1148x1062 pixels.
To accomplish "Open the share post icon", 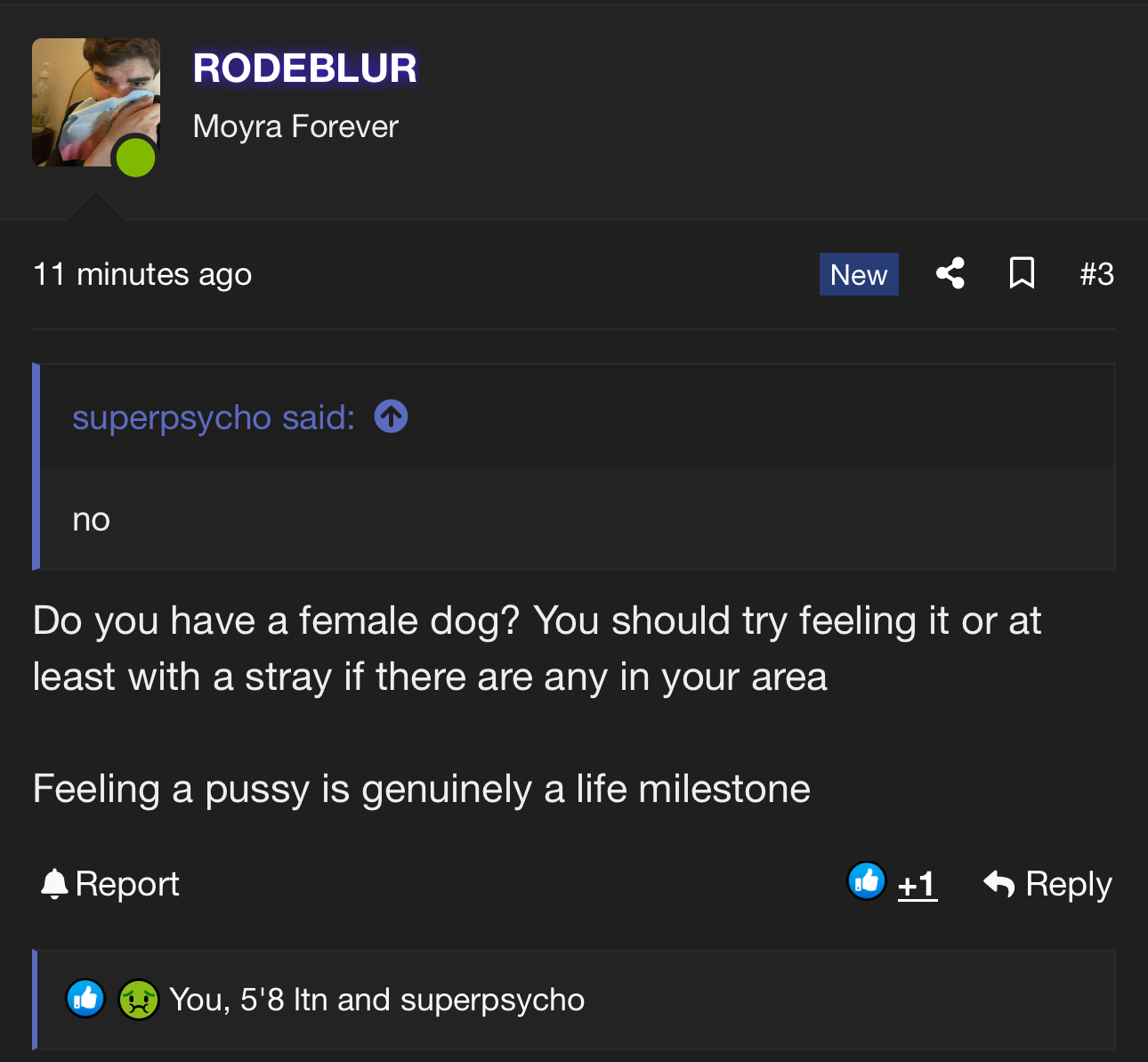I will click(950, 273).
